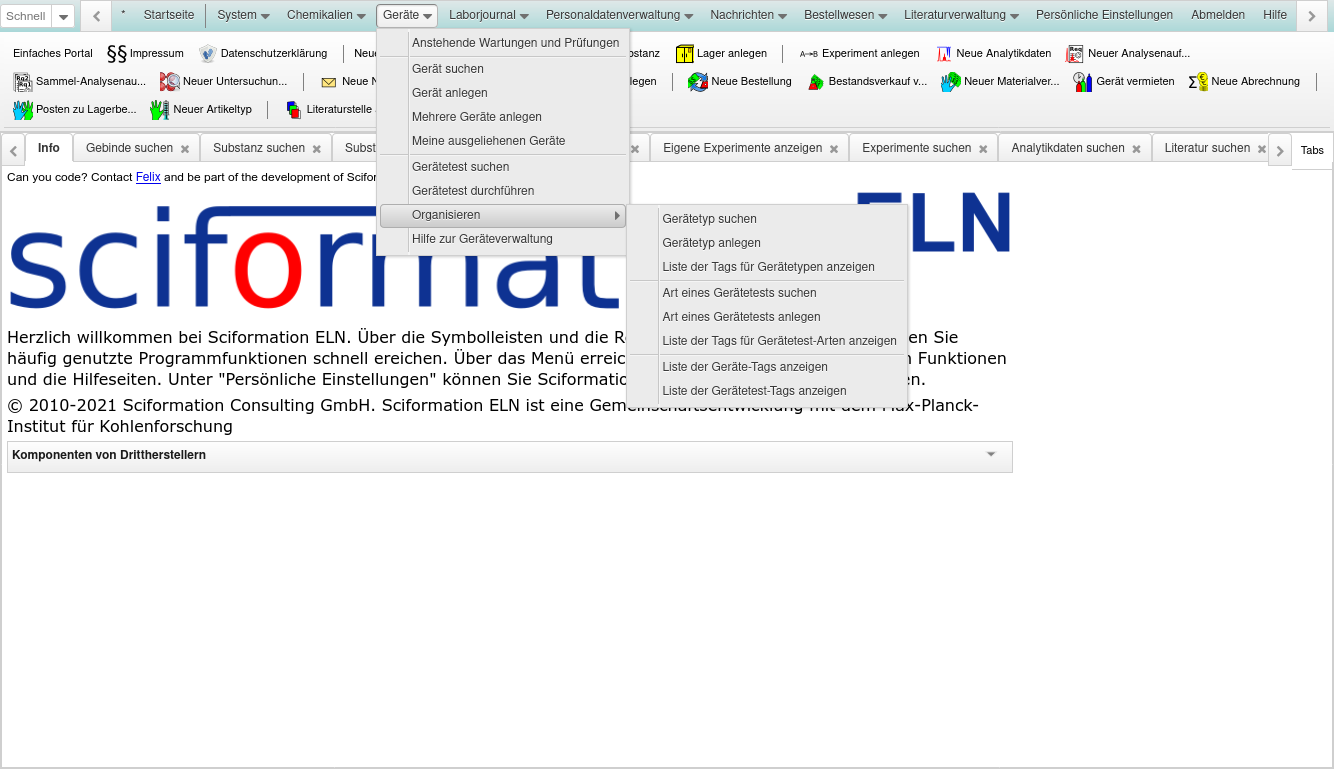The width and height of the screenshot is (1334, 769).
Task: Open Neue Bestellung toolbar icon
Action: coord(698,82)
